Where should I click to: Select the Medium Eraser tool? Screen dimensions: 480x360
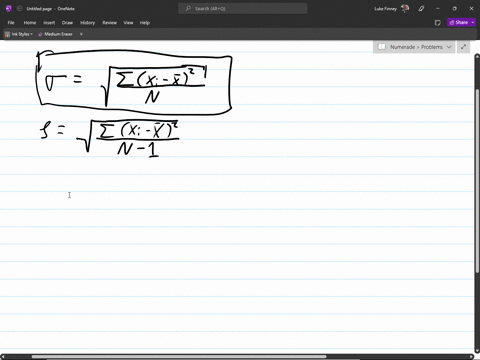click(56, 34)
